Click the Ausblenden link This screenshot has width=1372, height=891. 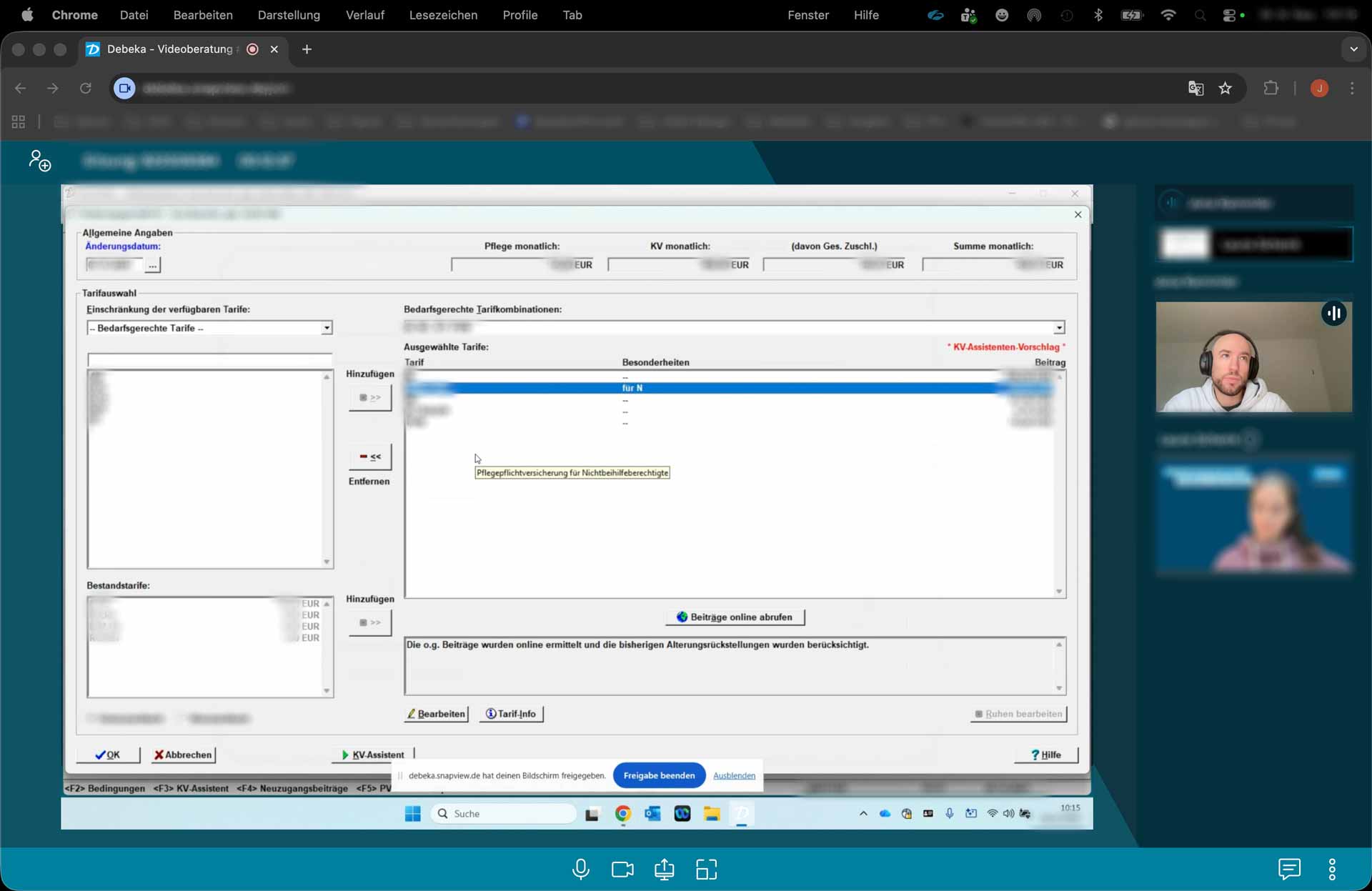[x=734, y=775]
